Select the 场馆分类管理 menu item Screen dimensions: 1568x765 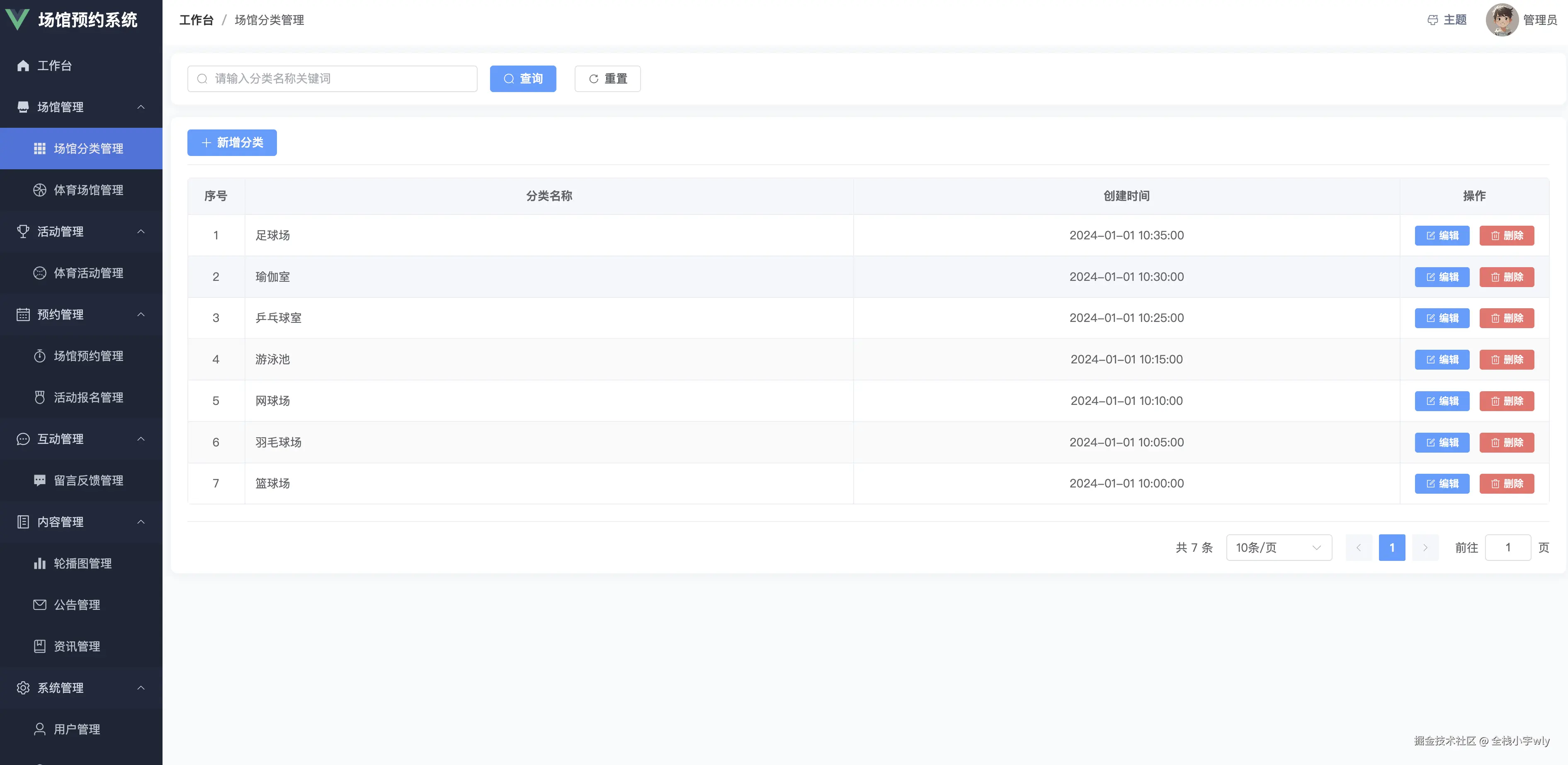[x=88, y=149]
